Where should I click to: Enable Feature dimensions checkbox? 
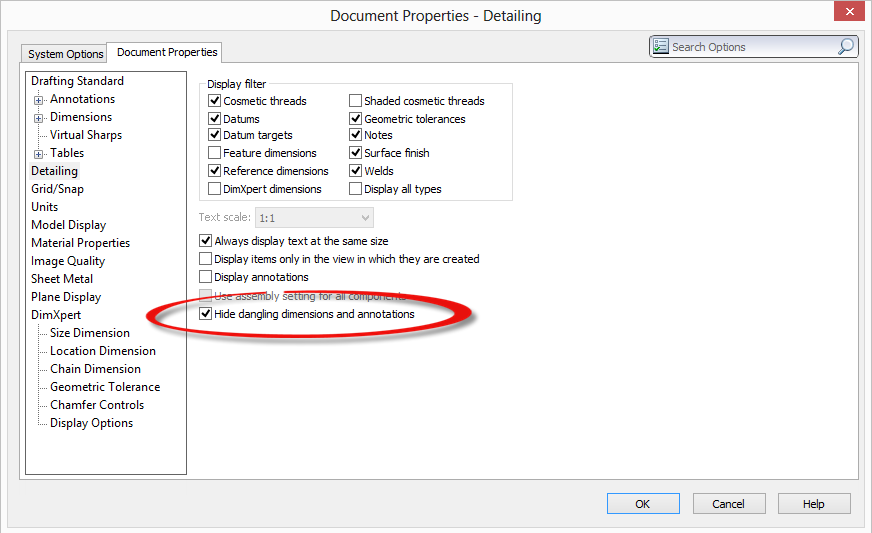click(x=214, y=152)
